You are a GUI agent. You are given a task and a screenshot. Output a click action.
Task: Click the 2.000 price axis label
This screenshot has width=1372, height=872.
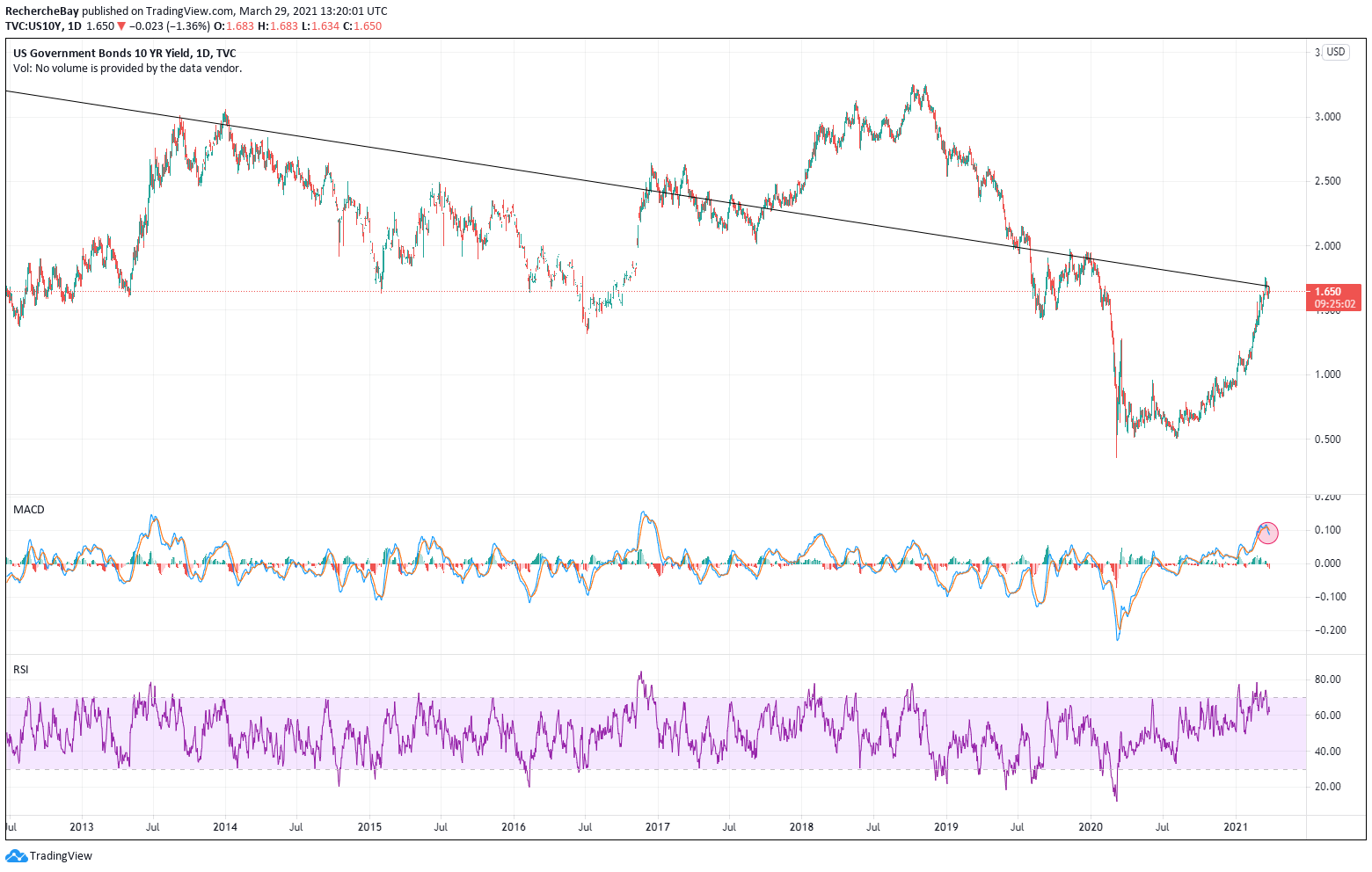coord(1327,246)
